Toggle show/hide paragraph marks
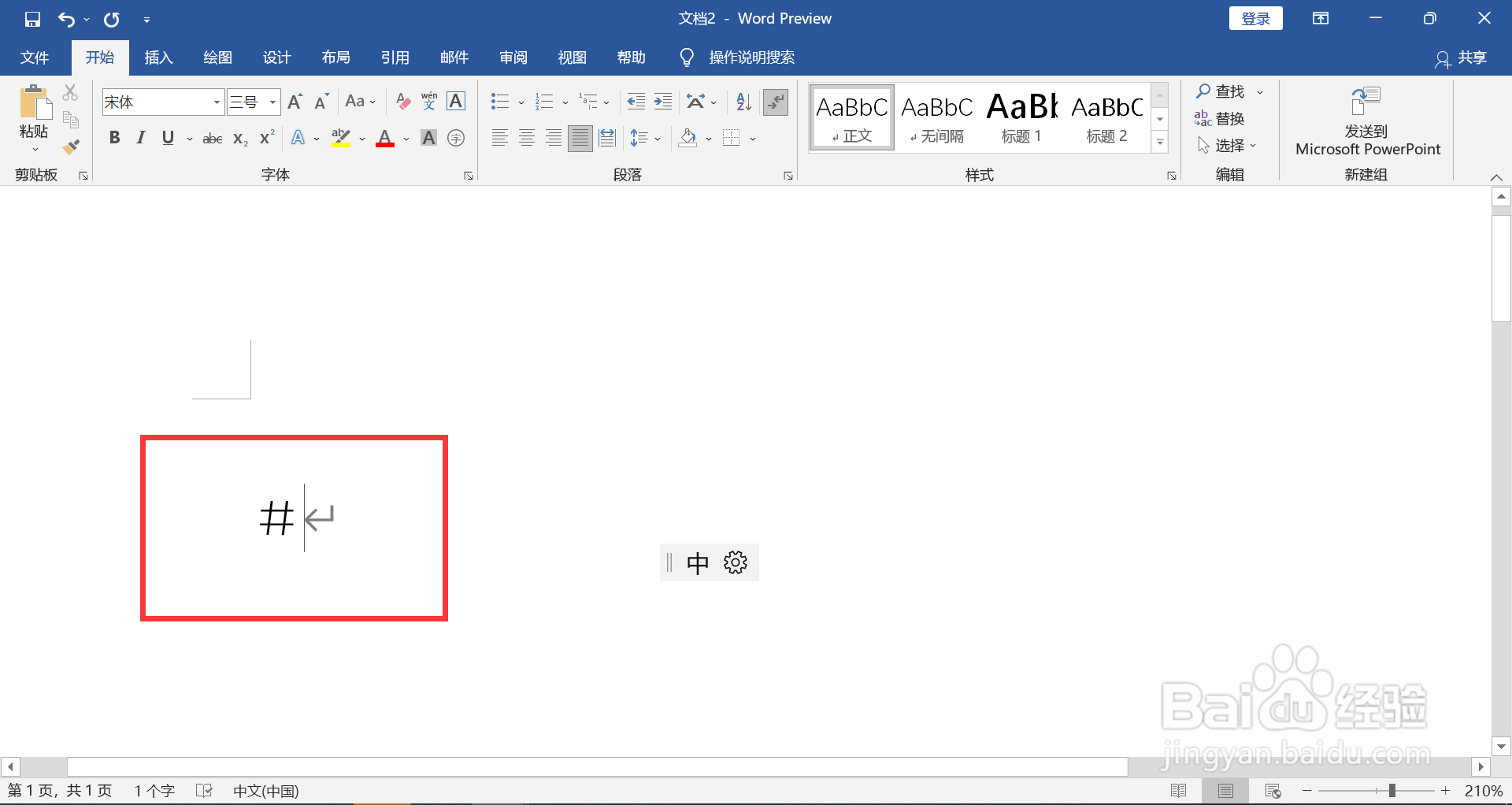This screenshot has width=1512, height=805. point(776,102)
